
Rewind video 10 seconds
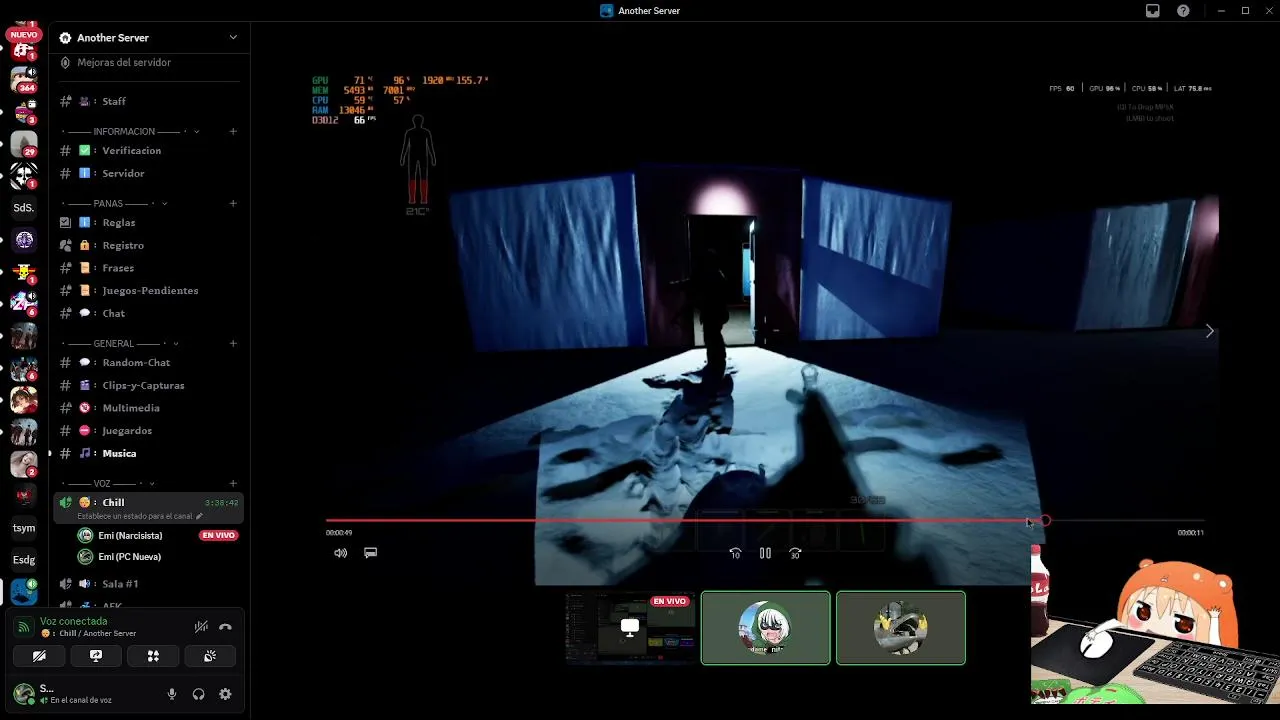(735, 553)
